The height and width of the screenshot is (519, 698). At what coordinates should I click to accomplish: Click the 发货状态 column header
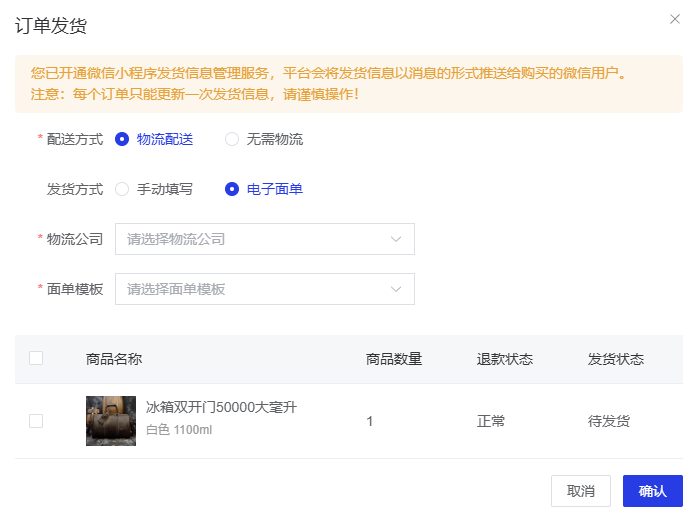[616, 360]
